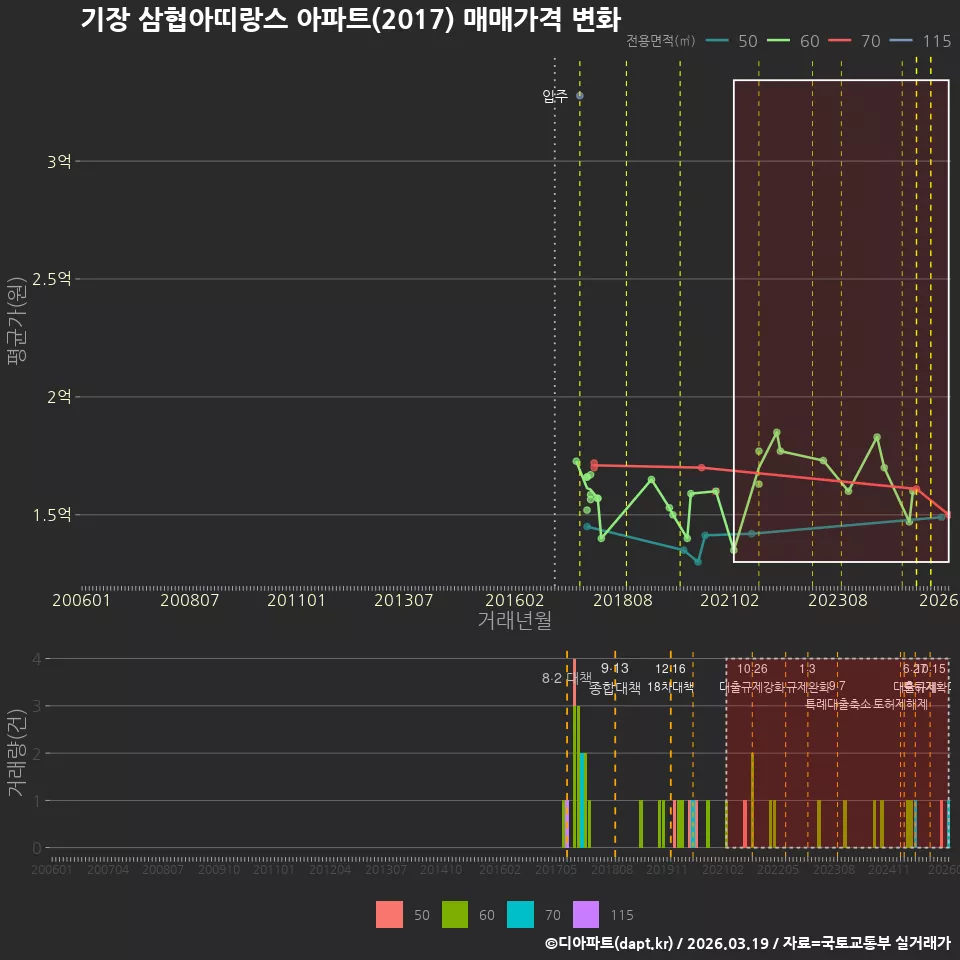Click the salmon 50 swatch in bottom legend
The image size is (960, 960).
click(x=389, y=915)
